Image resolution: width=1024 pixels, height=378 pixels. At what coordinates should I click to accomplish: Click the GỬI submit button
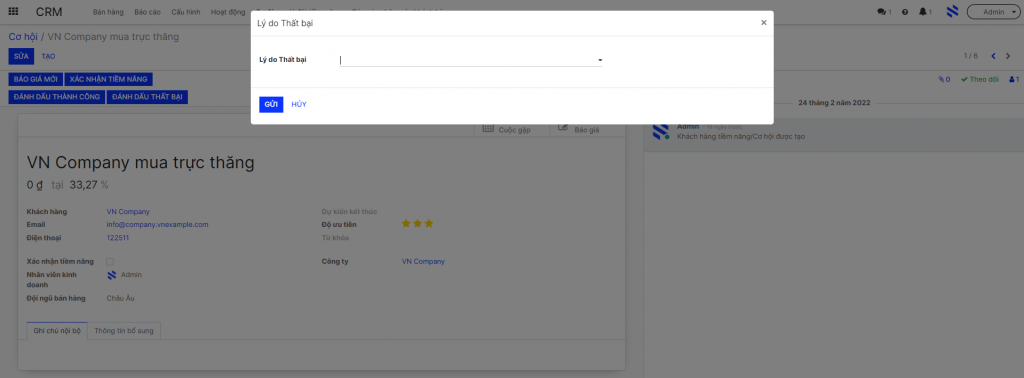[x=271, y=104]
